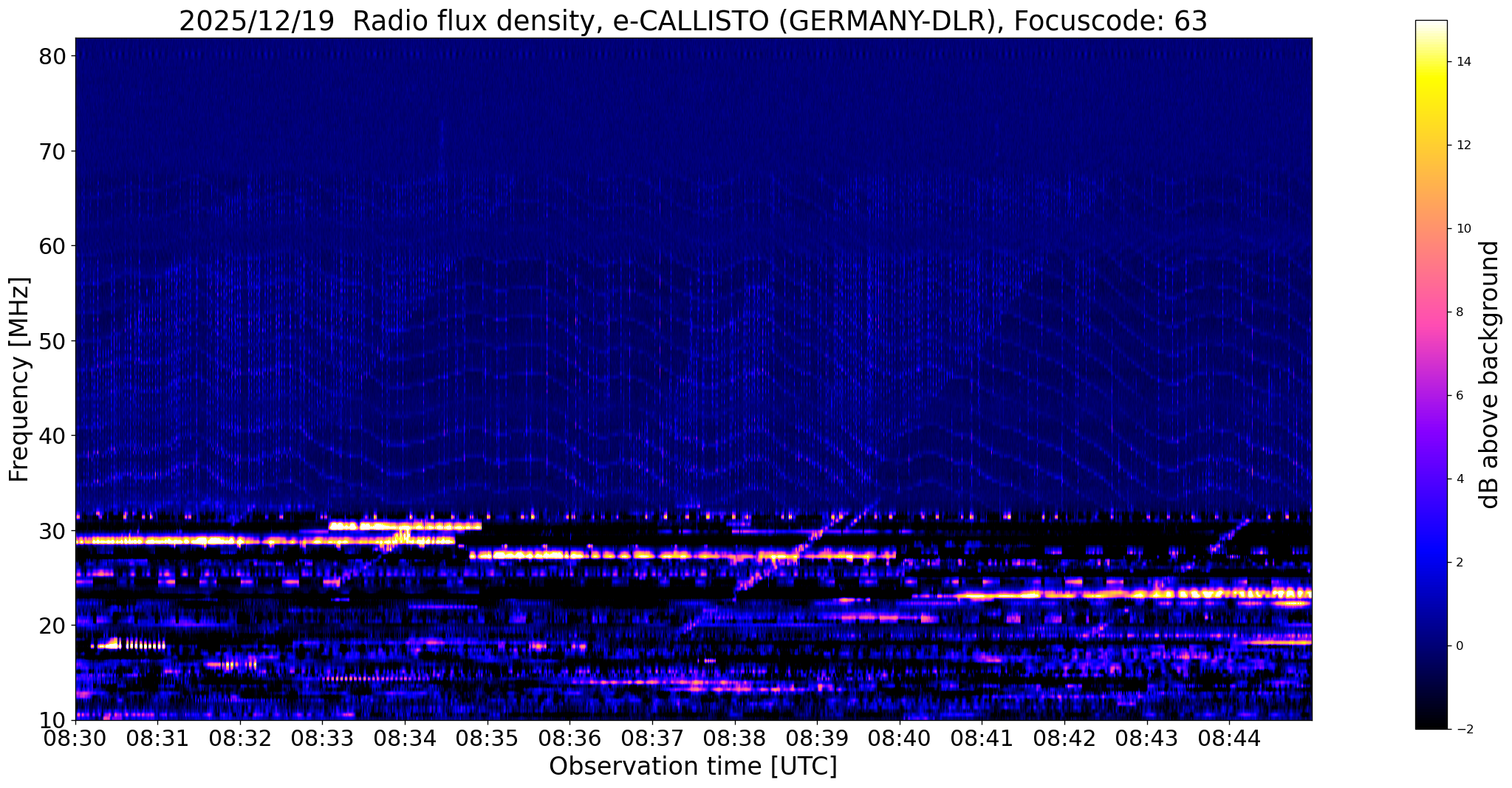Click the 'Observation time [UTC]' x-axis label

[693, 766]
